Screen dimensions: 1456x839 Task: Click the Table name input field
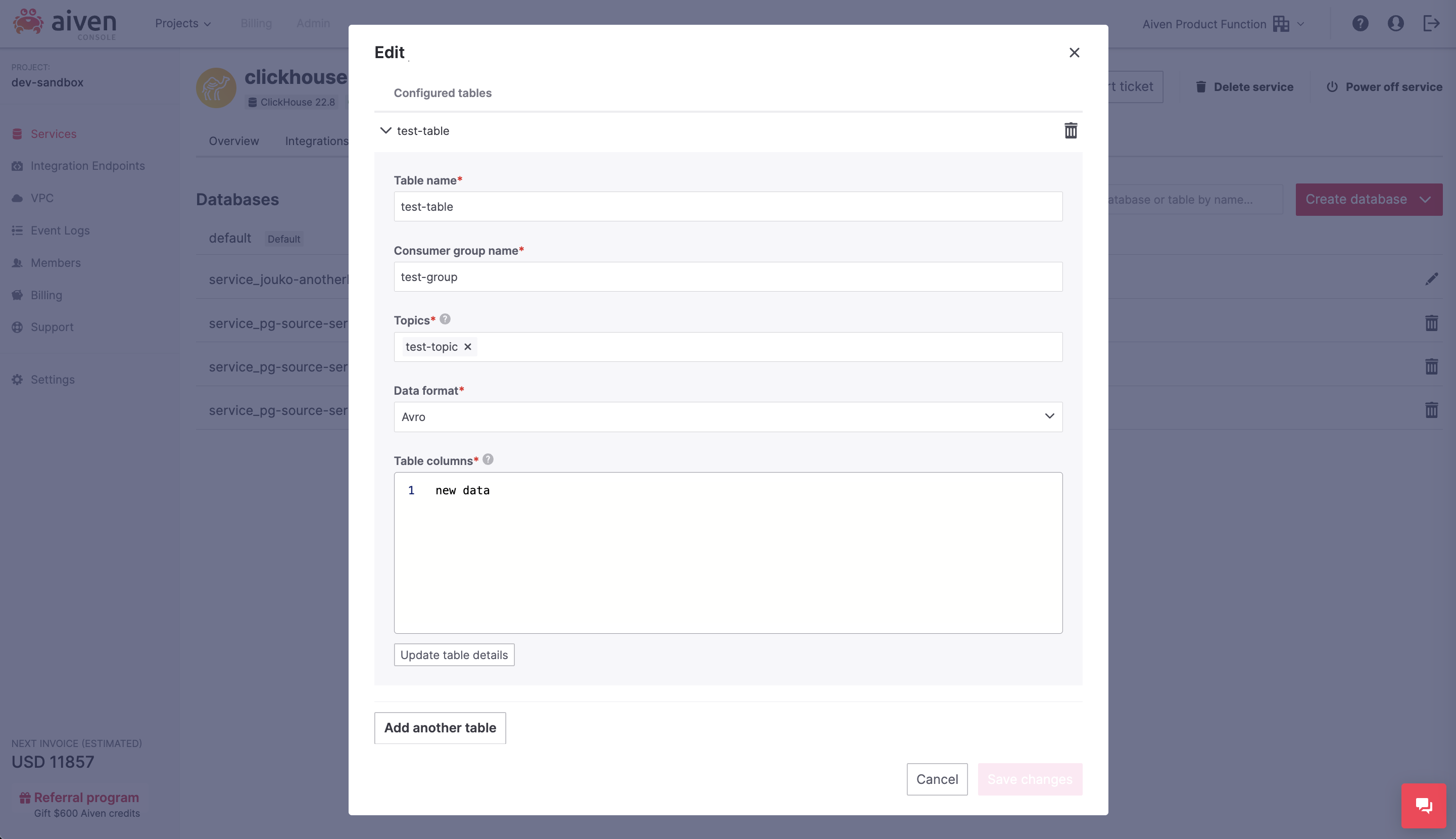[728, 206]
